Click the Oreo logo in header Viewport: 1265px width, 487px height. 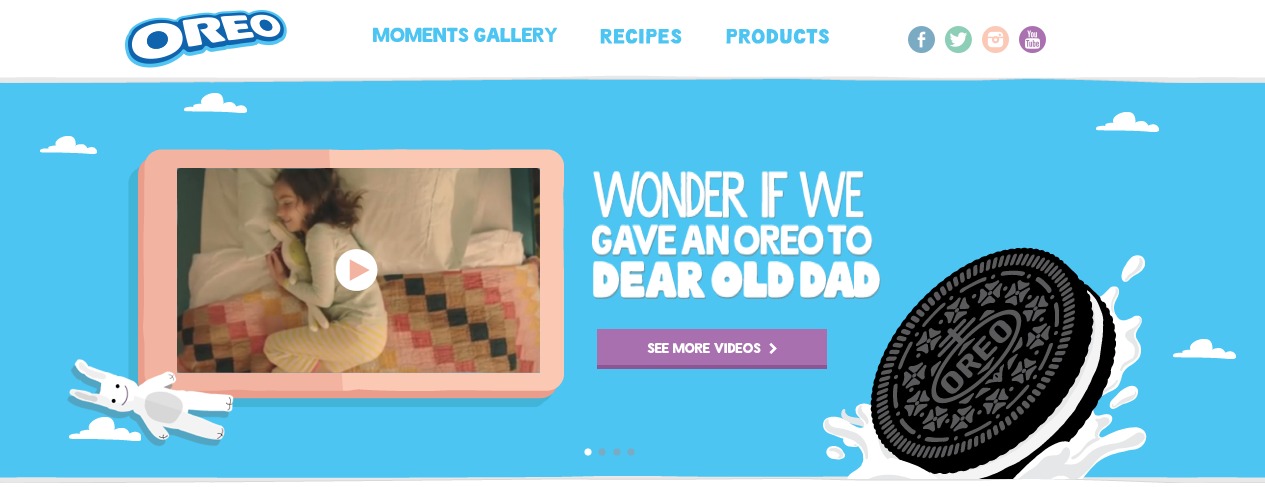tap(205, 37)
